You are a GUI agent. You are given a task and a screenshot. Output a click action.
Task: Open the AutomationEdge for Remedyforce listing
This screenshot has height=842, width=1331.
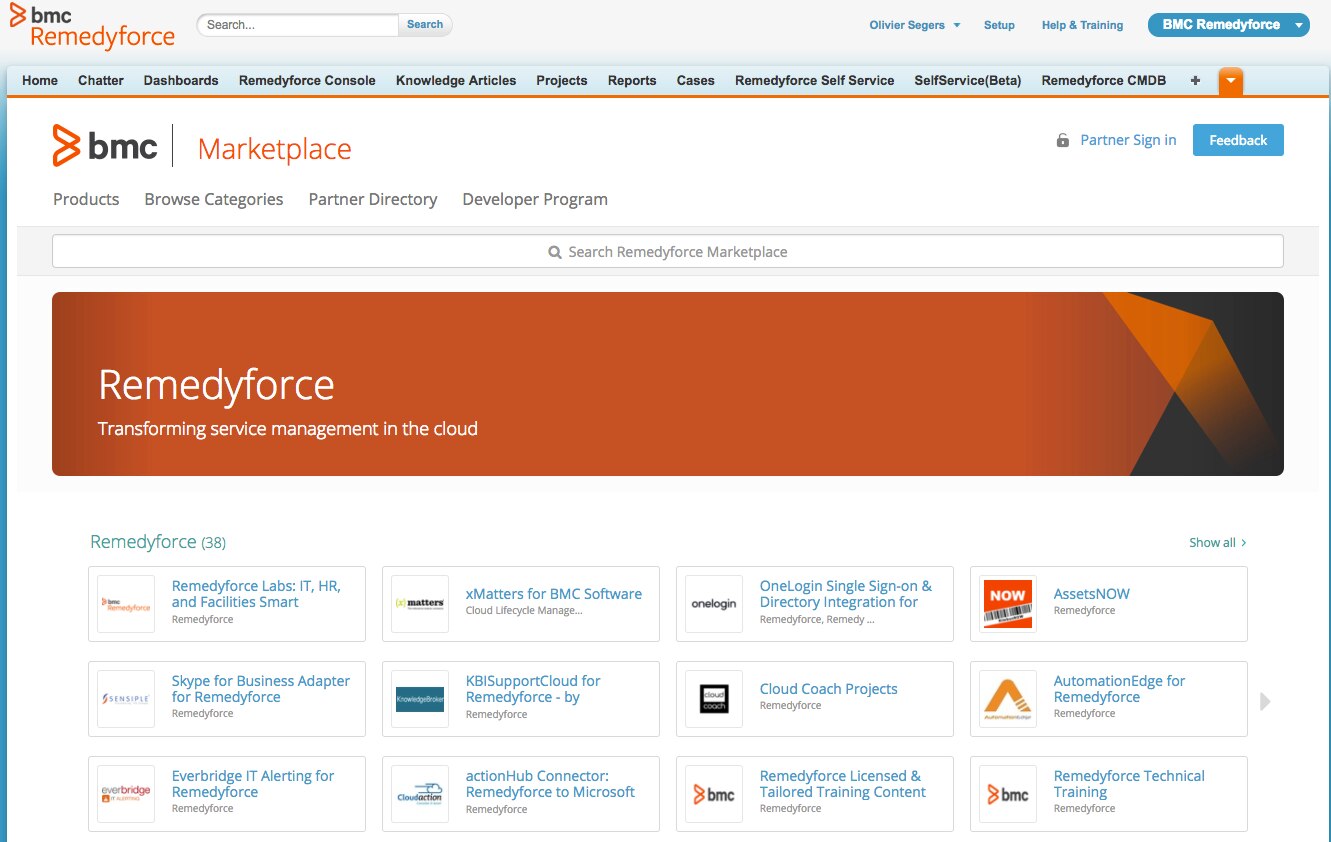point(1119,689)
